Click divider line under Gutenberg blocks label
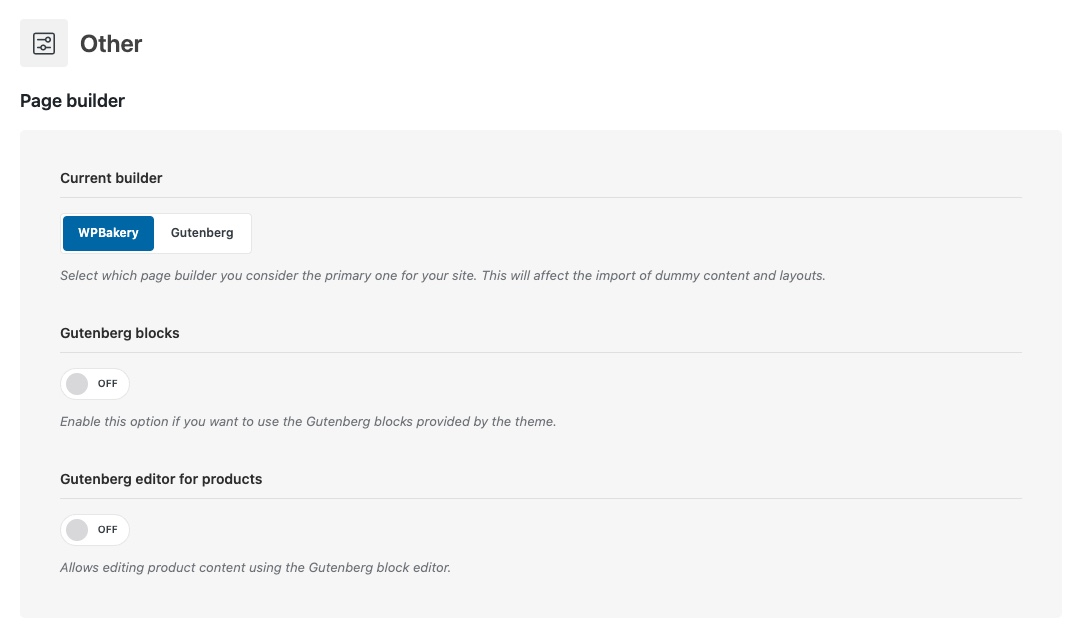This screenshot has width=1079, height=641. [540, 352]
